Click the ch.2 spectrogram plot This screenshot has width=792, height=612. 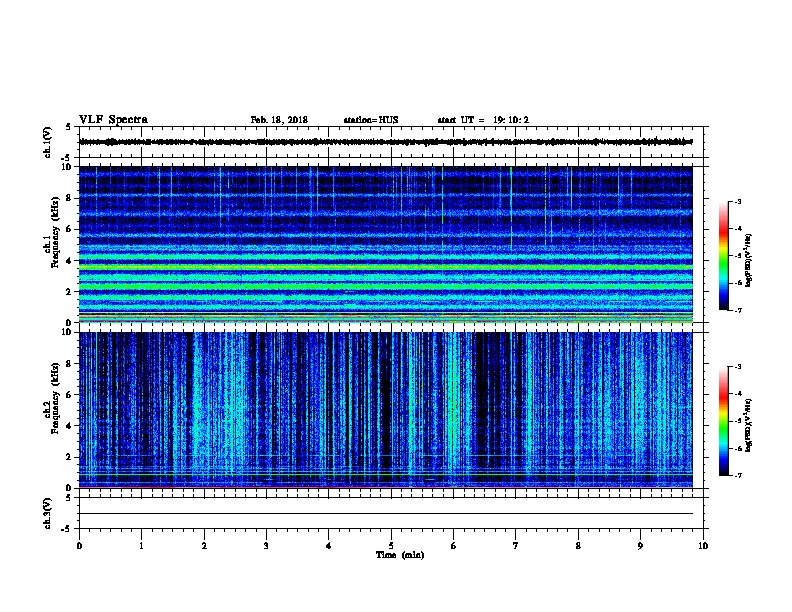point(386,410)
